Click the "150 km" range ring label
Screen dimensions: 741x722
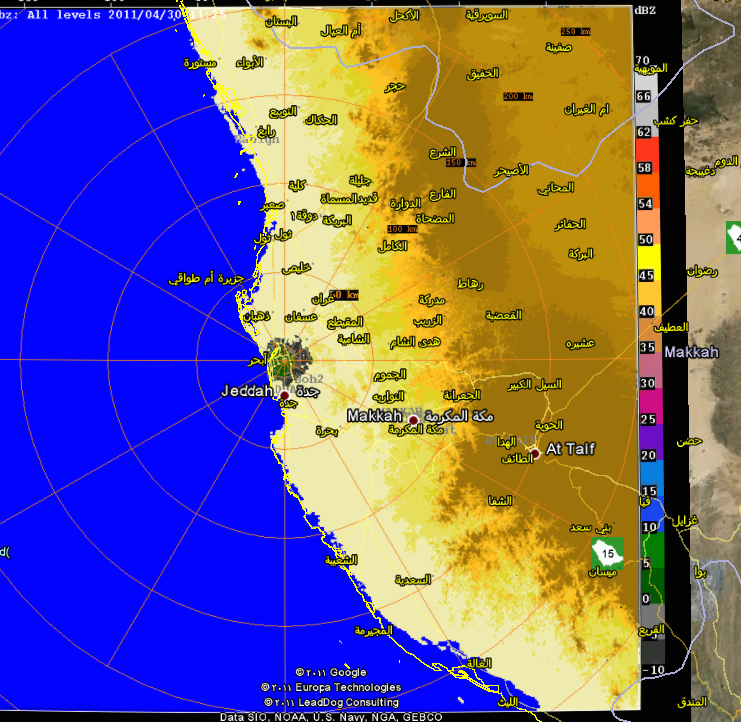point(461,162)
